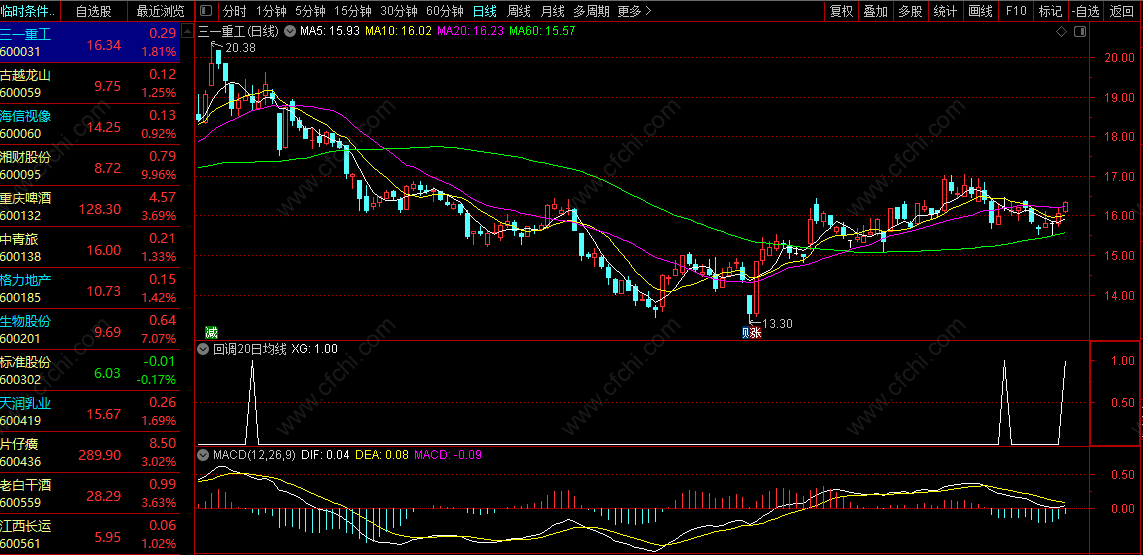
Task: Select 古越龙山 600059 in stock list
Action: click(x=90, y=83)
